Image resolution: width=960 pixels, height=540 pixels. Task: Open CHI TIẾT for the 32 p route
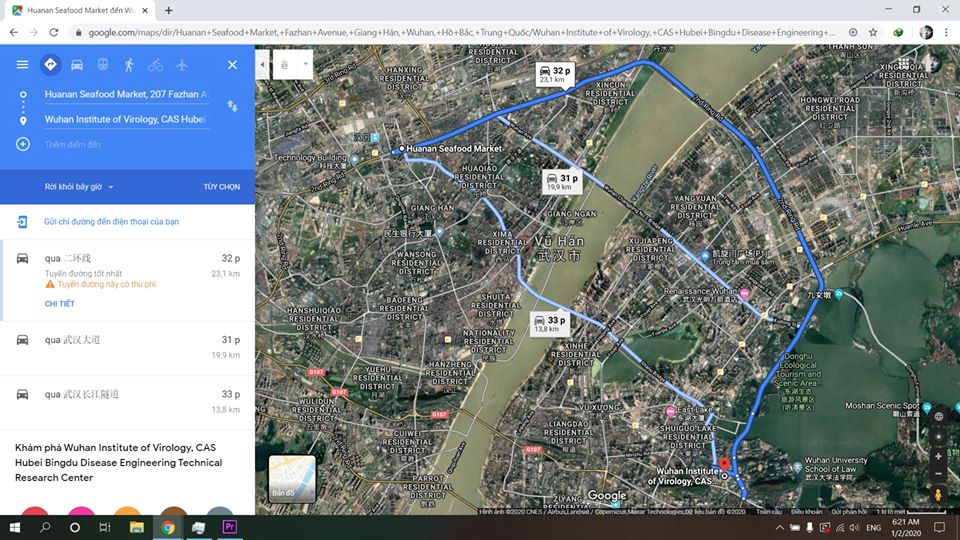pos(59,304)
